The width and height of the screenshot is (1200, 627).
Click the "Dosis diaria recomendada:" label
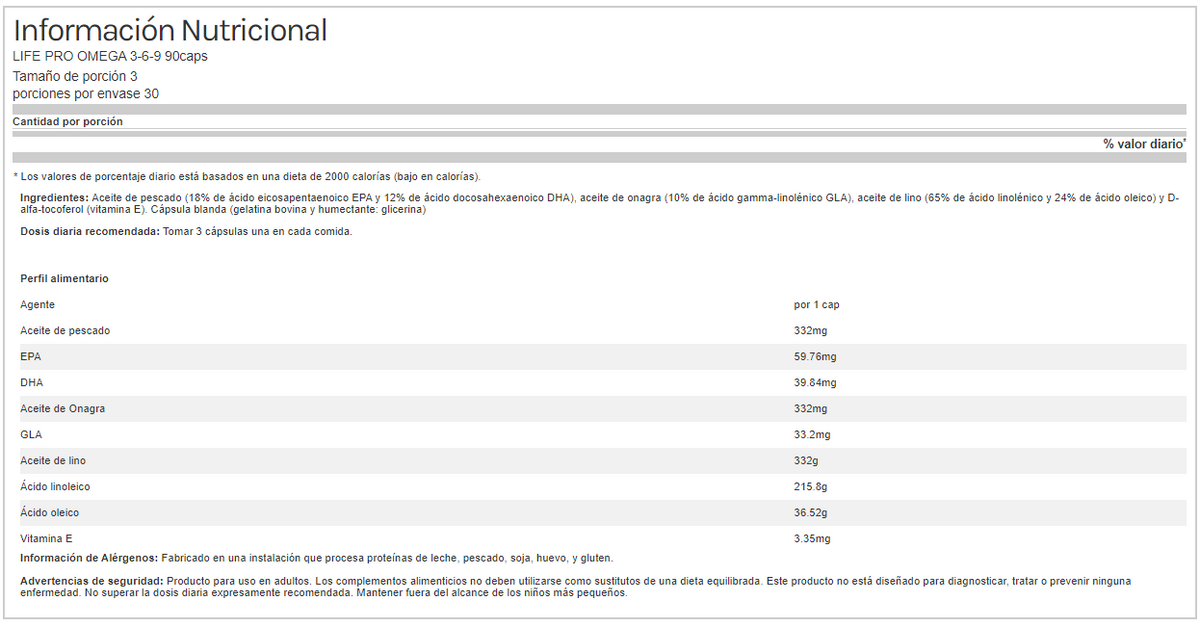[x=90, y=232]
